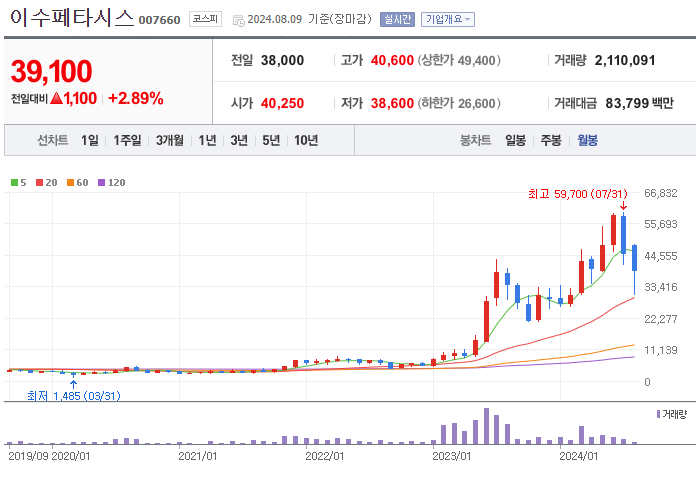Viewport: 696px width, 477px height.
Task: Select the 1일 line chart period
Action: coord(90,141)
